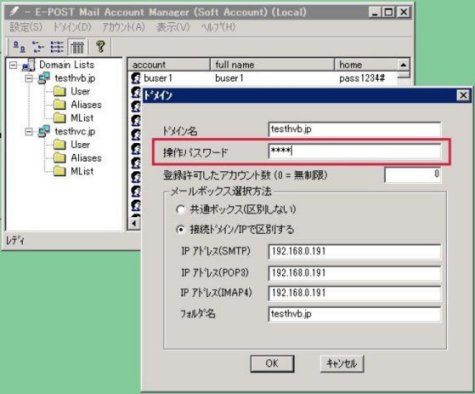Image resolution: width=475 pixels, height=394 pixels.
Task: Open the MList folder under testhvc.jp
Action: tap(82, 171)
